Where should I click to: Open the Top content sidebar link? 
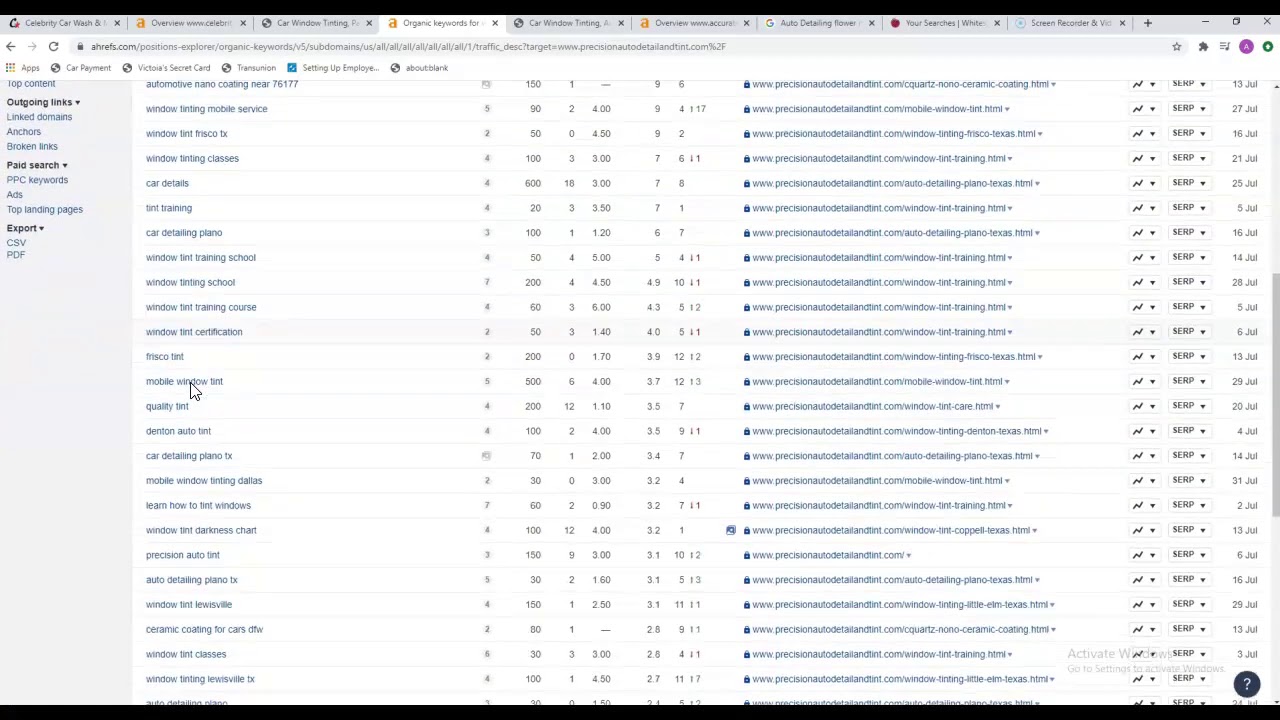31,84
